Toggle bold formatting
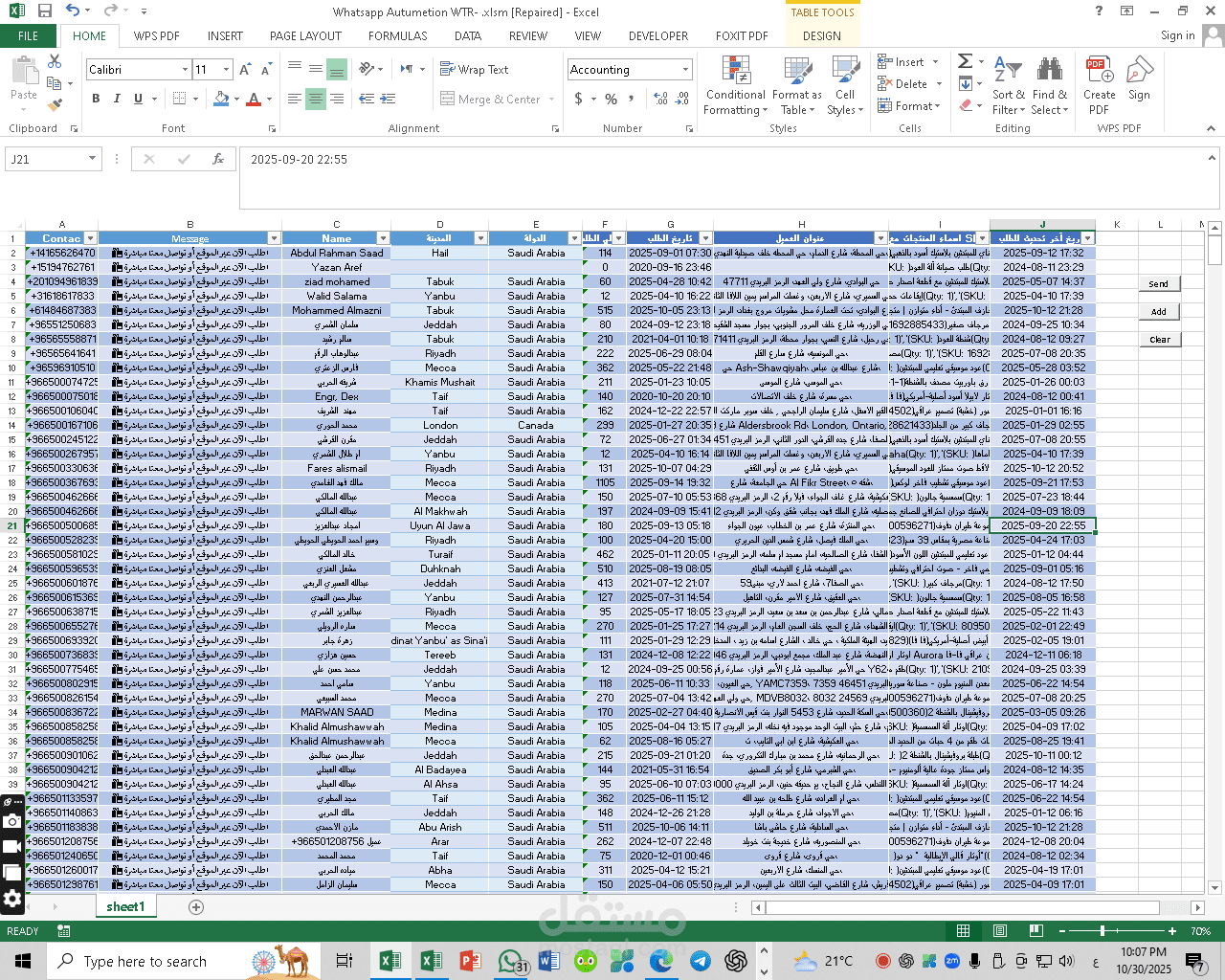1225x980 pixels. [95, 99]
